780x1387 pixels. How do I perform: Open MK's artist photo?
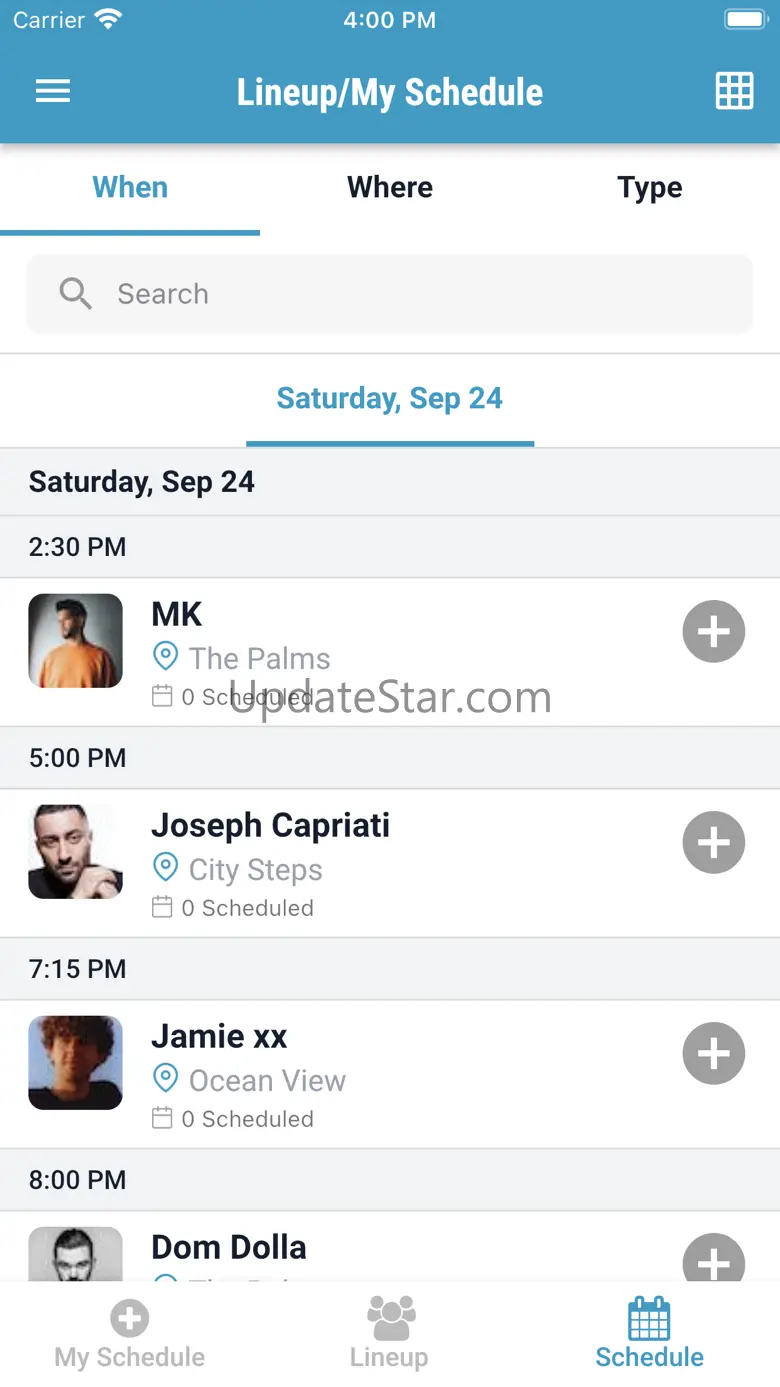click(x=76, y=641)
